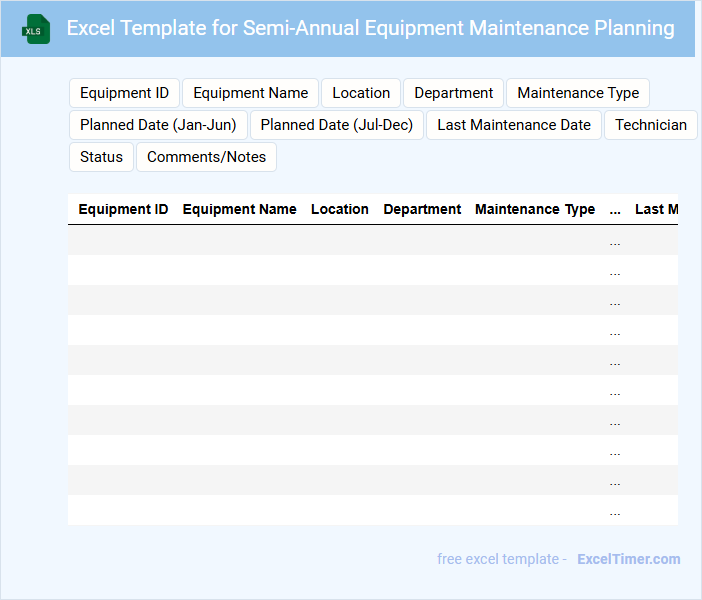702x600 pixels.
Task: Click the green XLS file icon
Action: click(36, 29)
